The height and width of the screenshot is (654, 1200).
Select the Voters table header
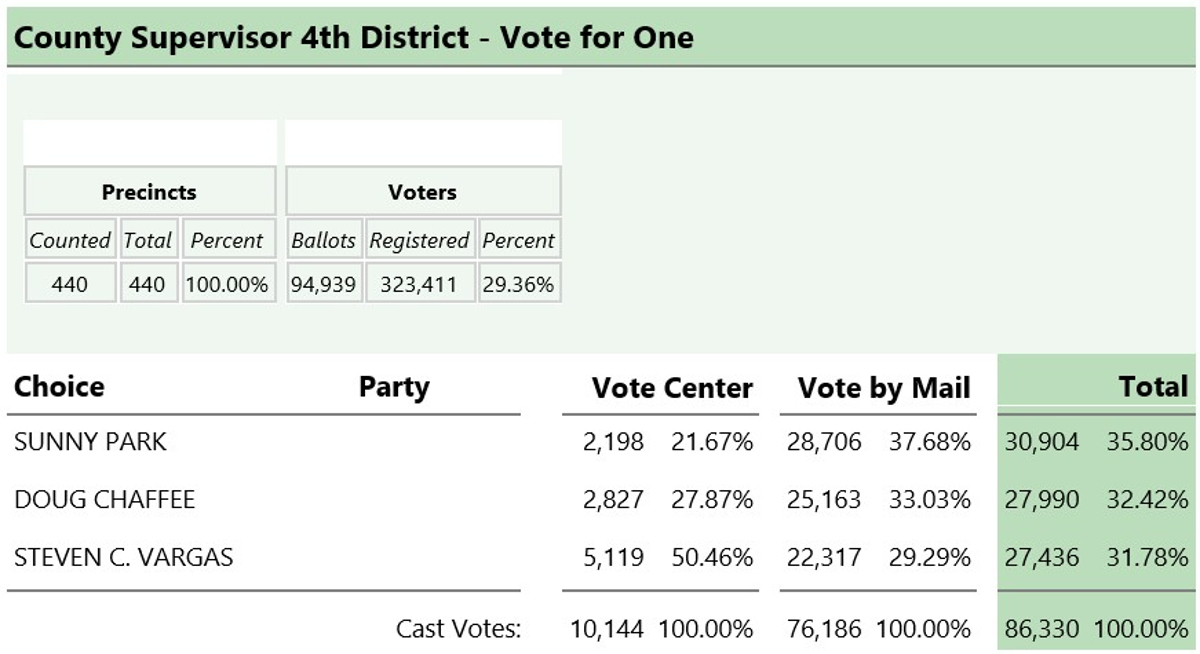pyautogui.click(x=423, y=191)
